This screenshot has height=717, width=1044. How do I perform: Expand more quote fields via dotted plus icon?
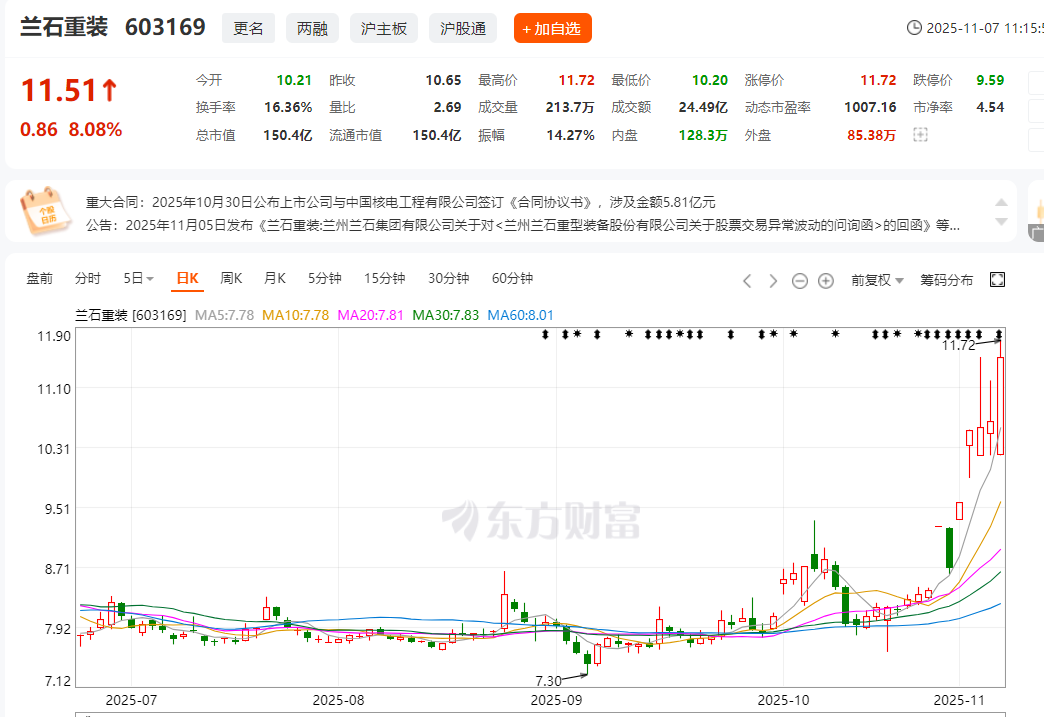click(x=920, y=135)
